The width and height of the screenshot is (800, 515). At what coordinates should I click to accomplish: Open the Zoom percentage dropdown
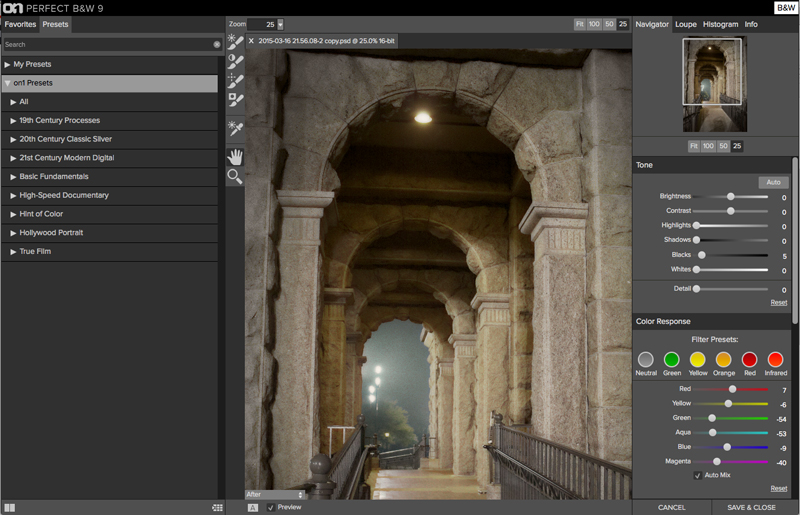tap(280, 24)
